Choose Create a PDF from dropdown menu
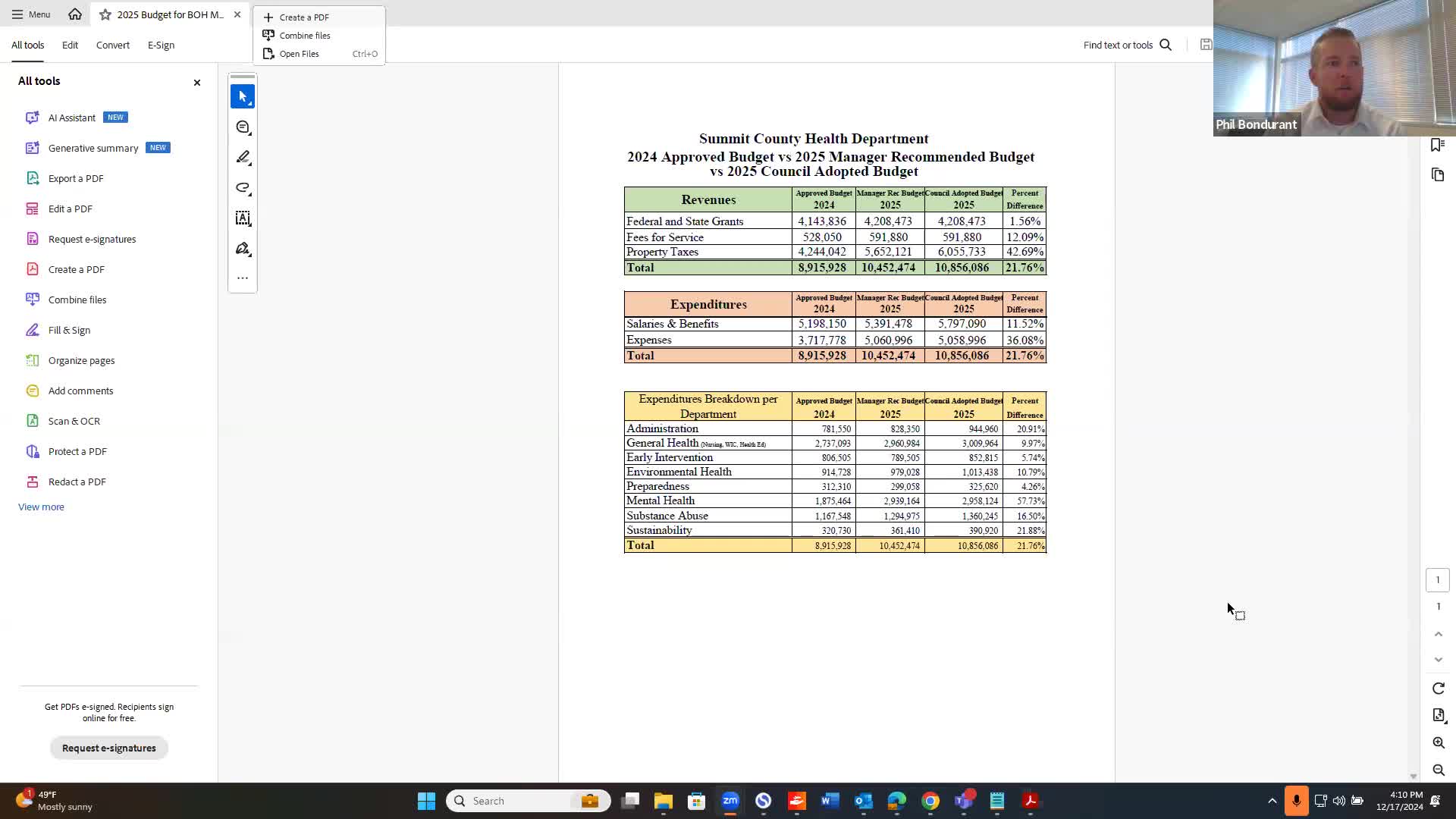Viewport: 1456px width, 819px height. coord(318,17)
